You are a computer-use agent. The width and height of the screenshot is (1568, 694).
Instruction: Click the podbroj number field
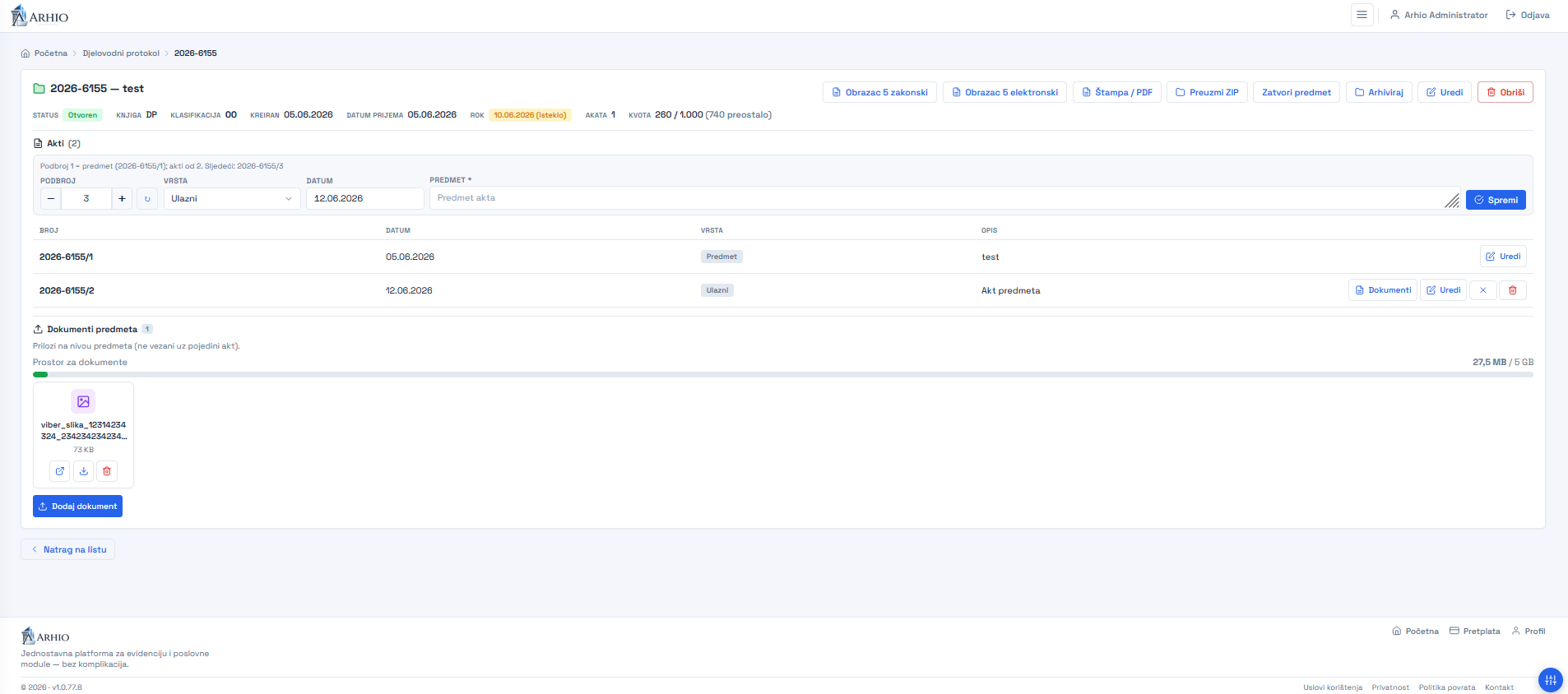[x=86, y=198]
